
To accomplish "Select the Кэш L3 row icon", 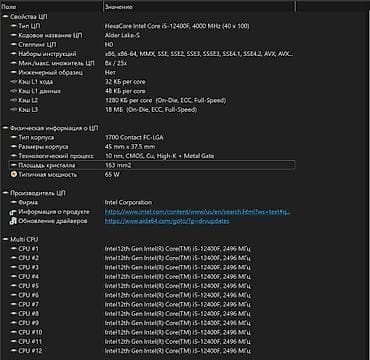I will pos(14,110).
